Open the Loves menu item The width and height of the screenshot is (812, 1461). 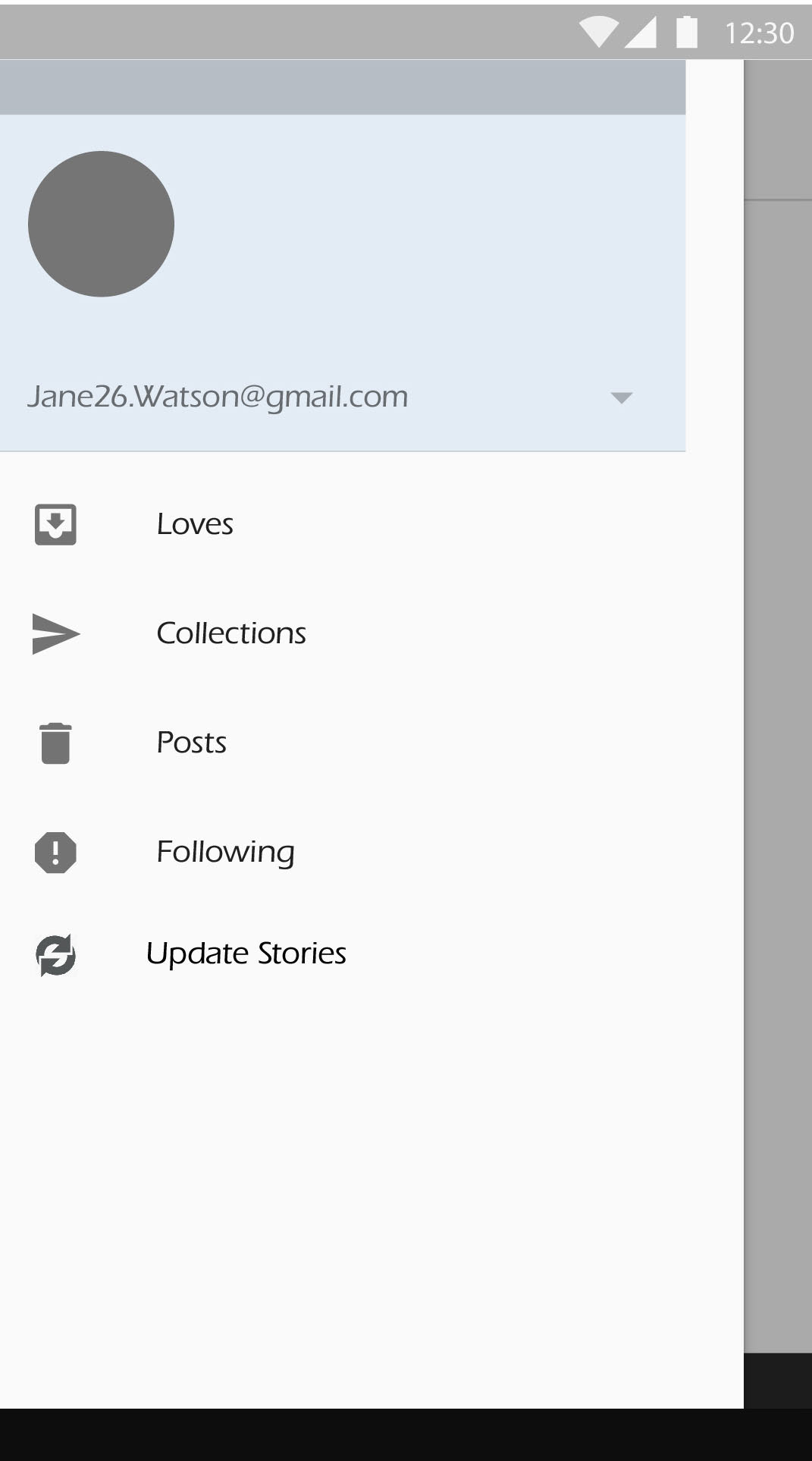point(195,524)
